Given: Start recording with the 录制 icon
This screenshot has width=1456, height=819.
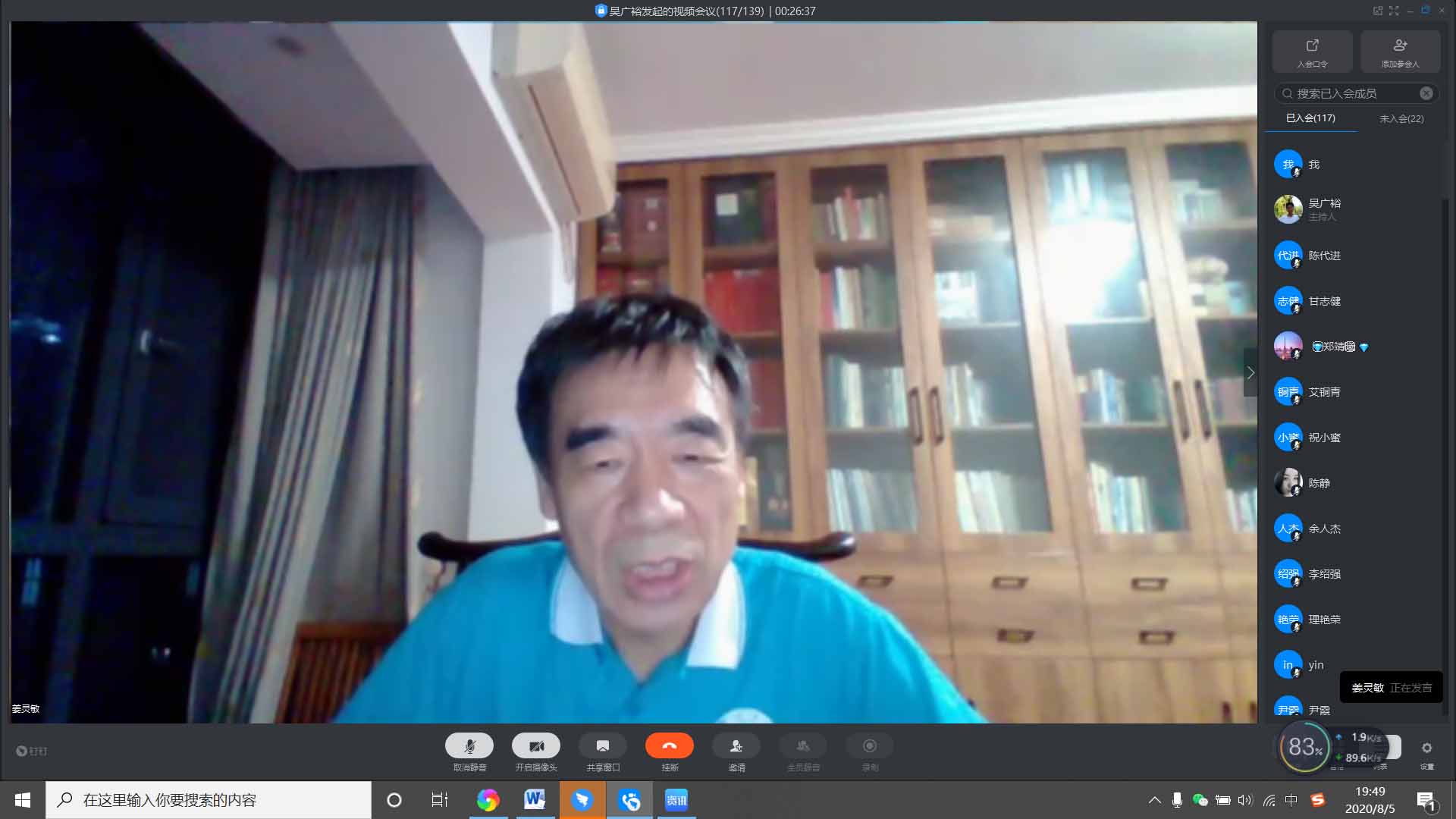Looking at the screenshot, I should click(x=869, y=746).
